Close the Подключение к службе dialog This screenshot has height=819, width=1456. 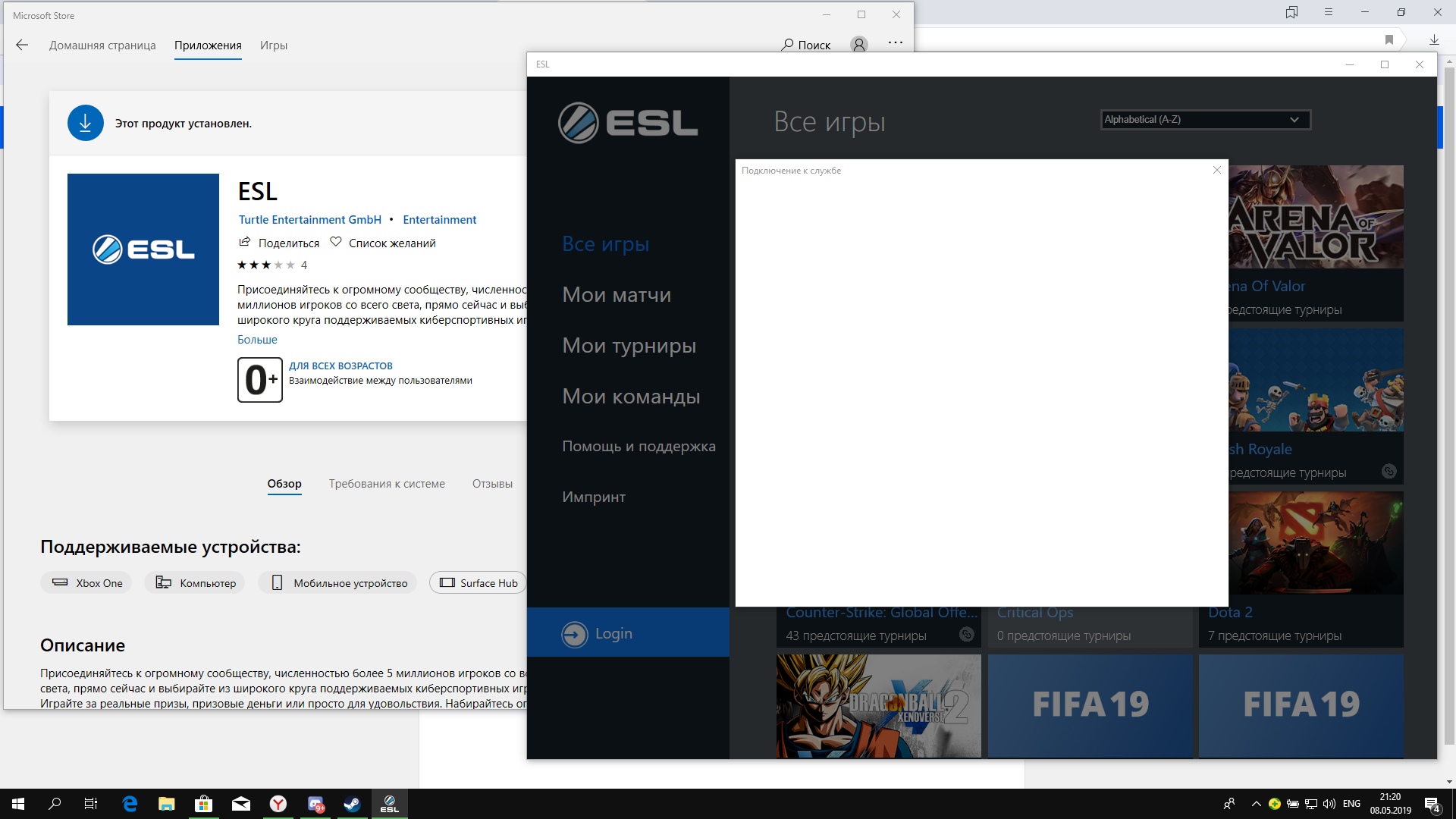(1217, 170)
